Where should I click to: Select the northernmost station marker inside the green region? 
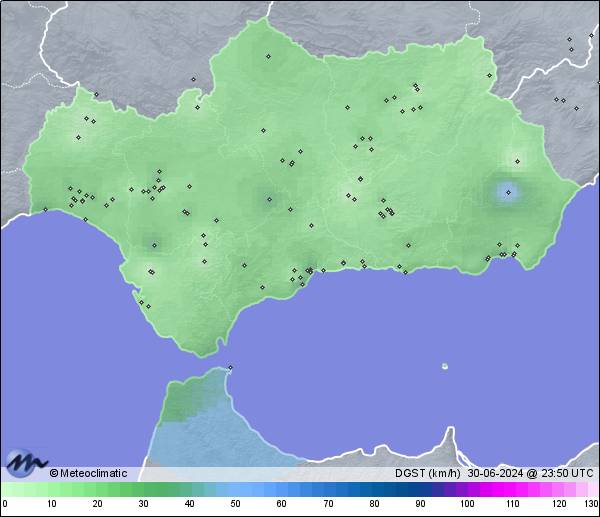pos(269,57)
